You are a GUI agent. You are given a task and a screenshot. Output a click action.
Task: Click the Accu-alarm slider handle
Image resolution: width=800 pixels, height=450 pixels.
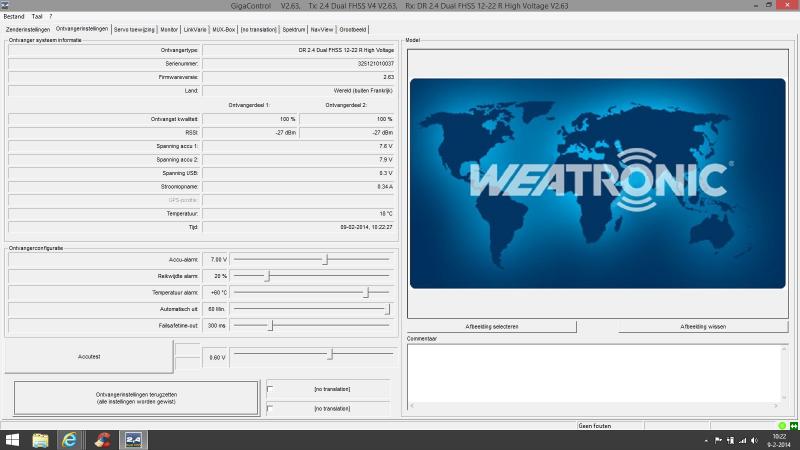point(325,260)
